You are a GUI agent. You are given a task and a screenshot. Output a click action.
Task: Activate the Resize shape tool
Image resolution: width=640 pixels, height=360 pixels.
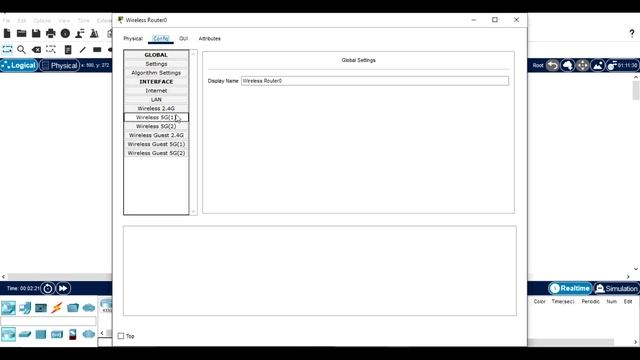(x=51, y=50)
